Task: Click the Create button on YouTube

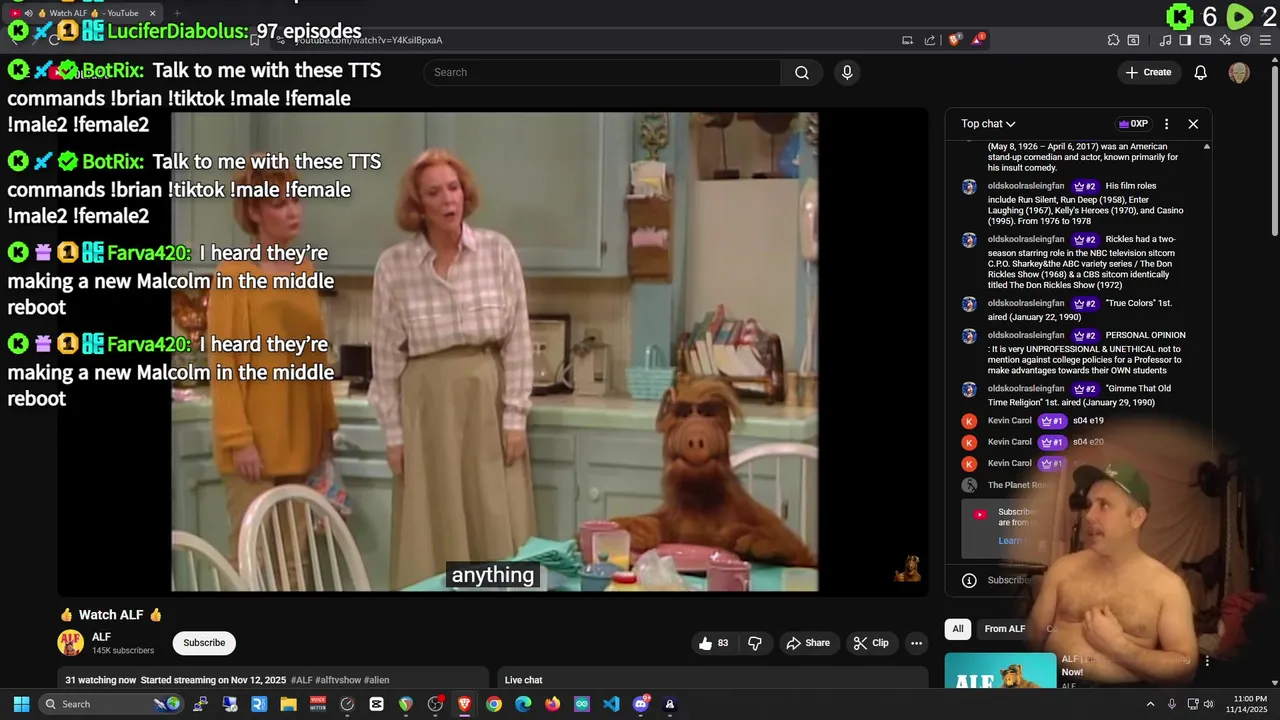Action: [x=1148, y=72]
